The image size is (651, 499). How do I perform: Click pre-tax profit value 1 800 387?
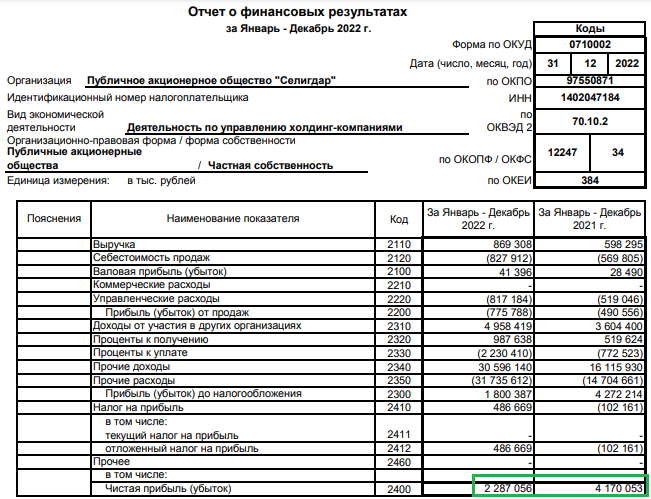tap(508, 394)
